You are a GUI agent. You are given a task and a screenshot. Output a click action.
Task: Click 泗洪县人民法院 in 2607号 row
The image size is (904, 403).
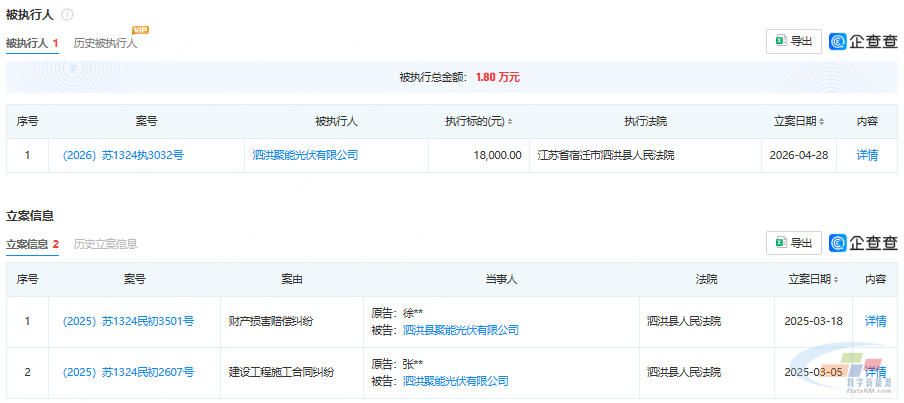click(684, 372)
